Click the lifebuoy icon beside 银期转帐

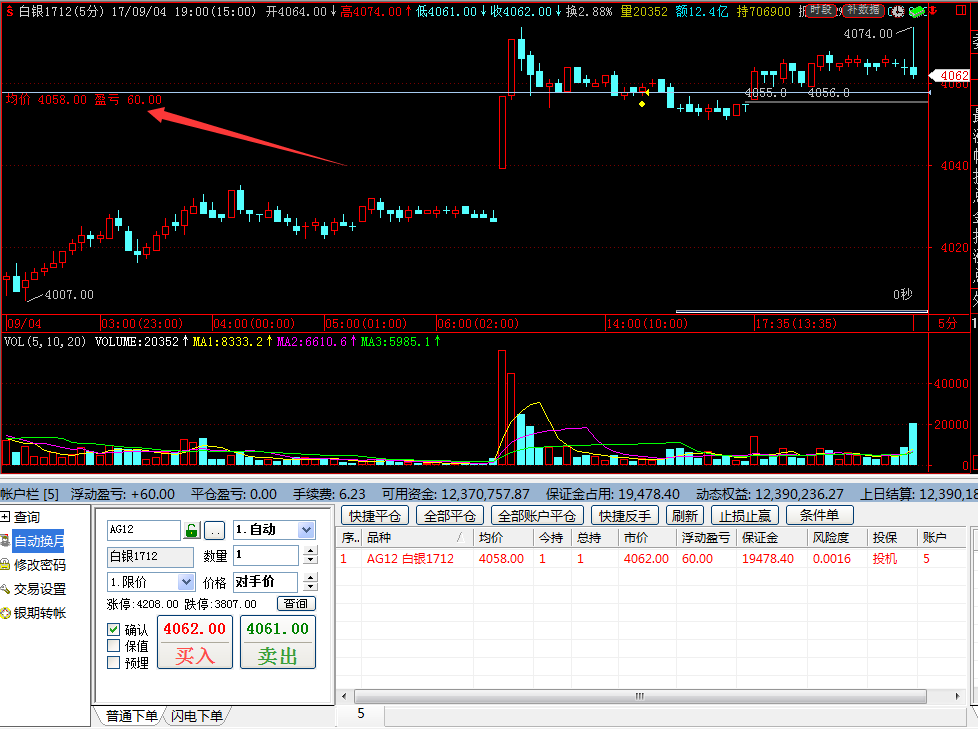pos(5,612)
